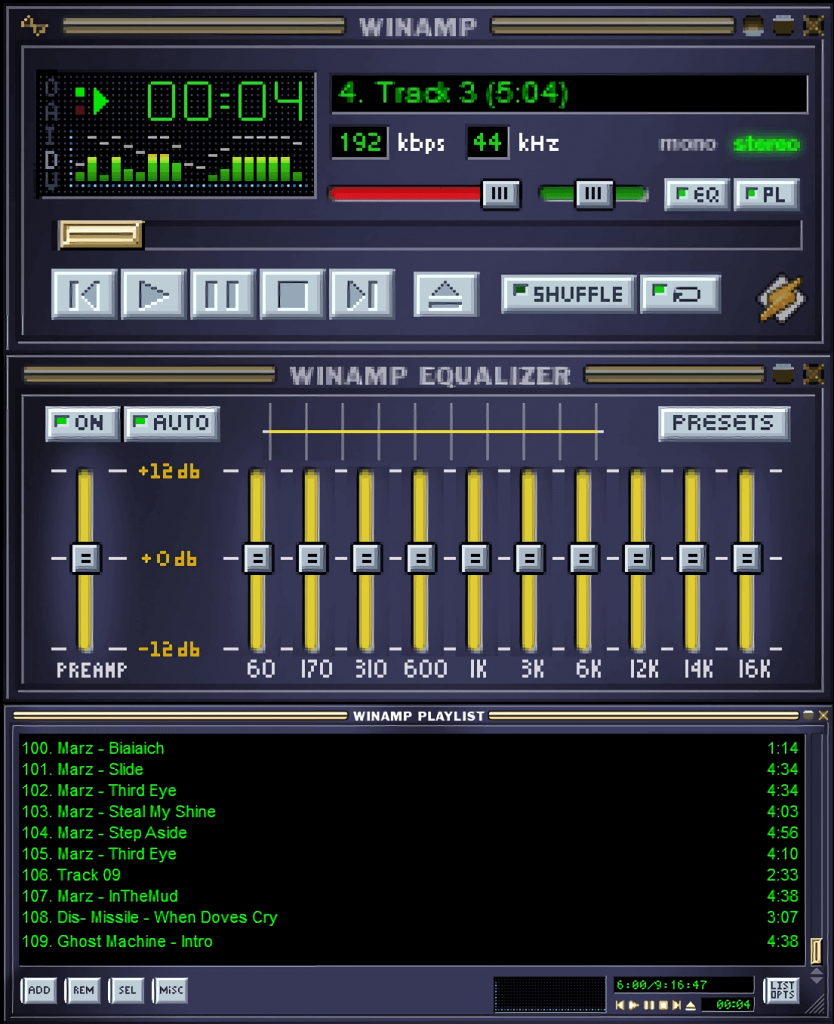Toggle windowshade mode on Equalizer window

click(x=783, y=375)
